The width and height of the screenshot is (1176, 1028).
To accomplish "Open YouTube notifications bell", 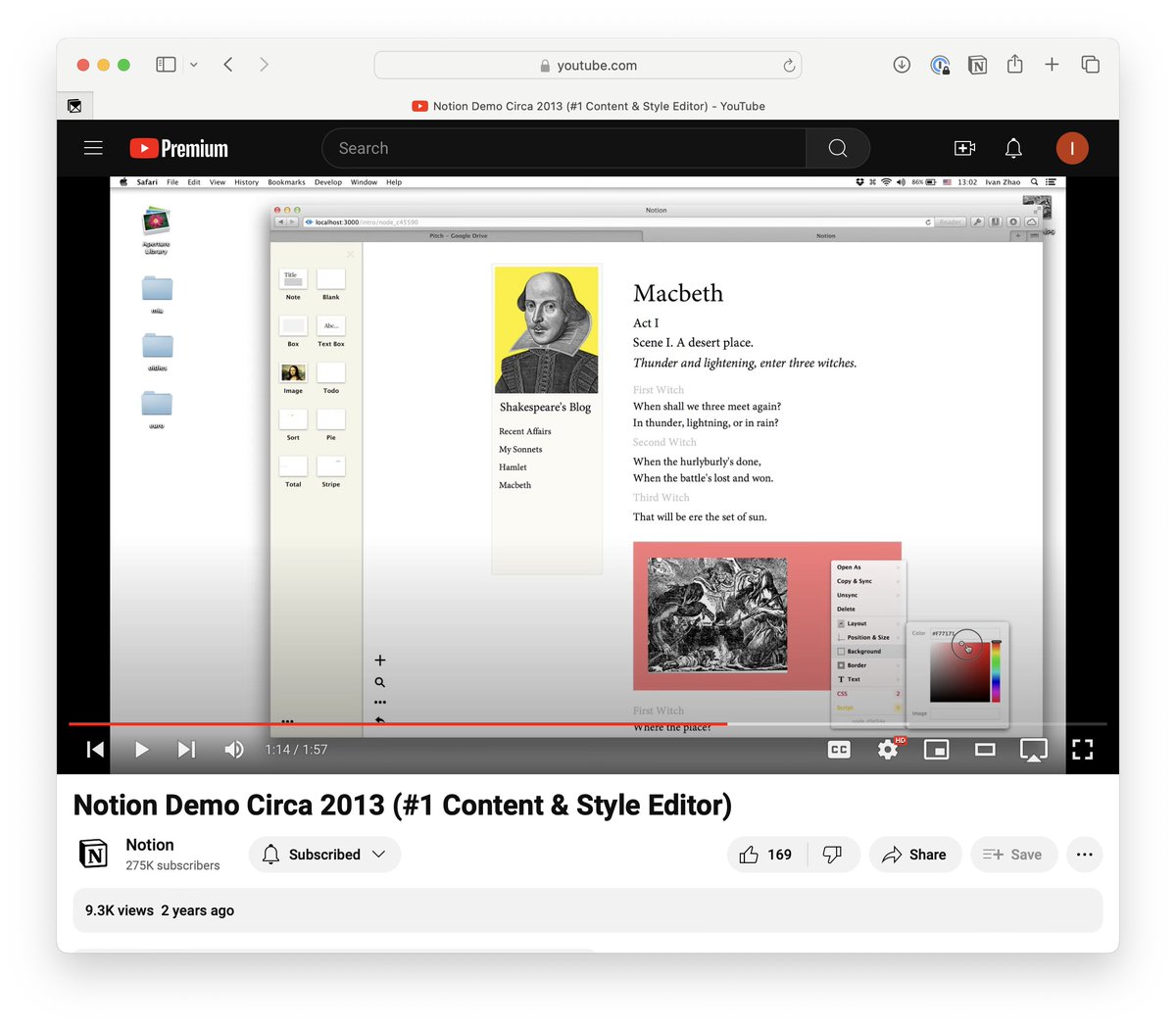I will point(1013,148).
